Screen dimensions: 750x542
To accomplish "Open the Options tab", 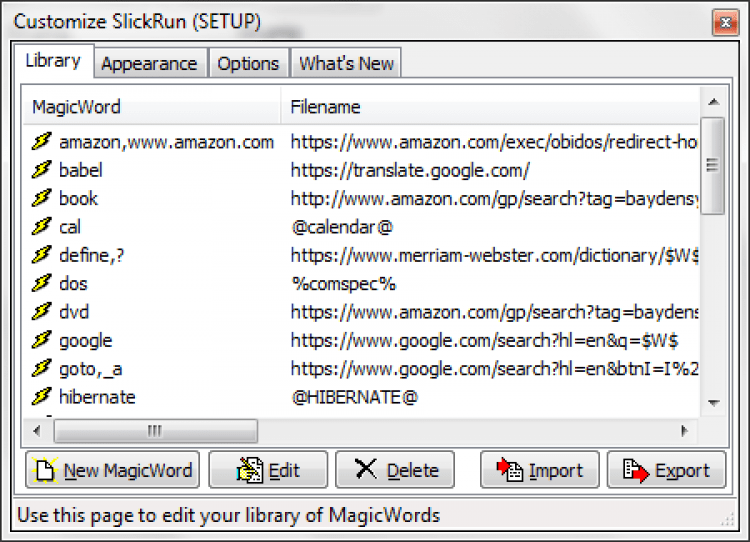I will [248, 63].
